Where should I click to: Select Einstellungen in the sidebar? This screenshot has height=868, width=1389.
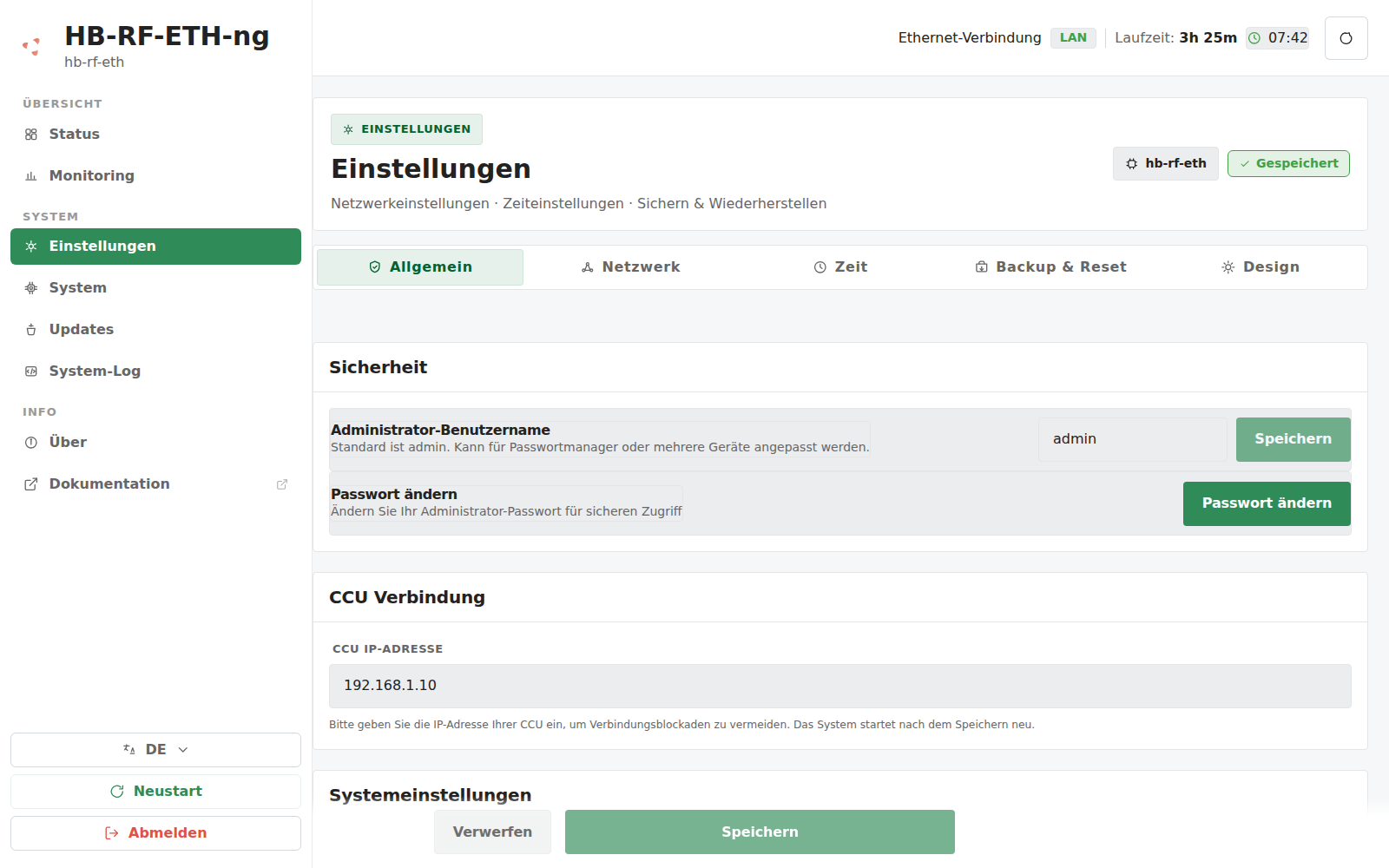tap(155, 247)
